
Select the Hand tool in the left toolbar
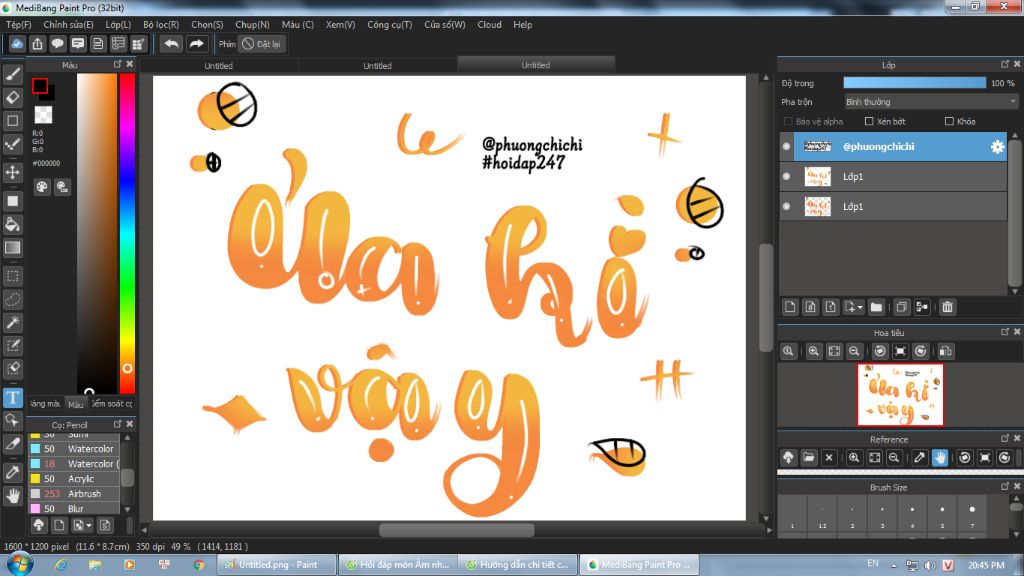pos(12,496)
